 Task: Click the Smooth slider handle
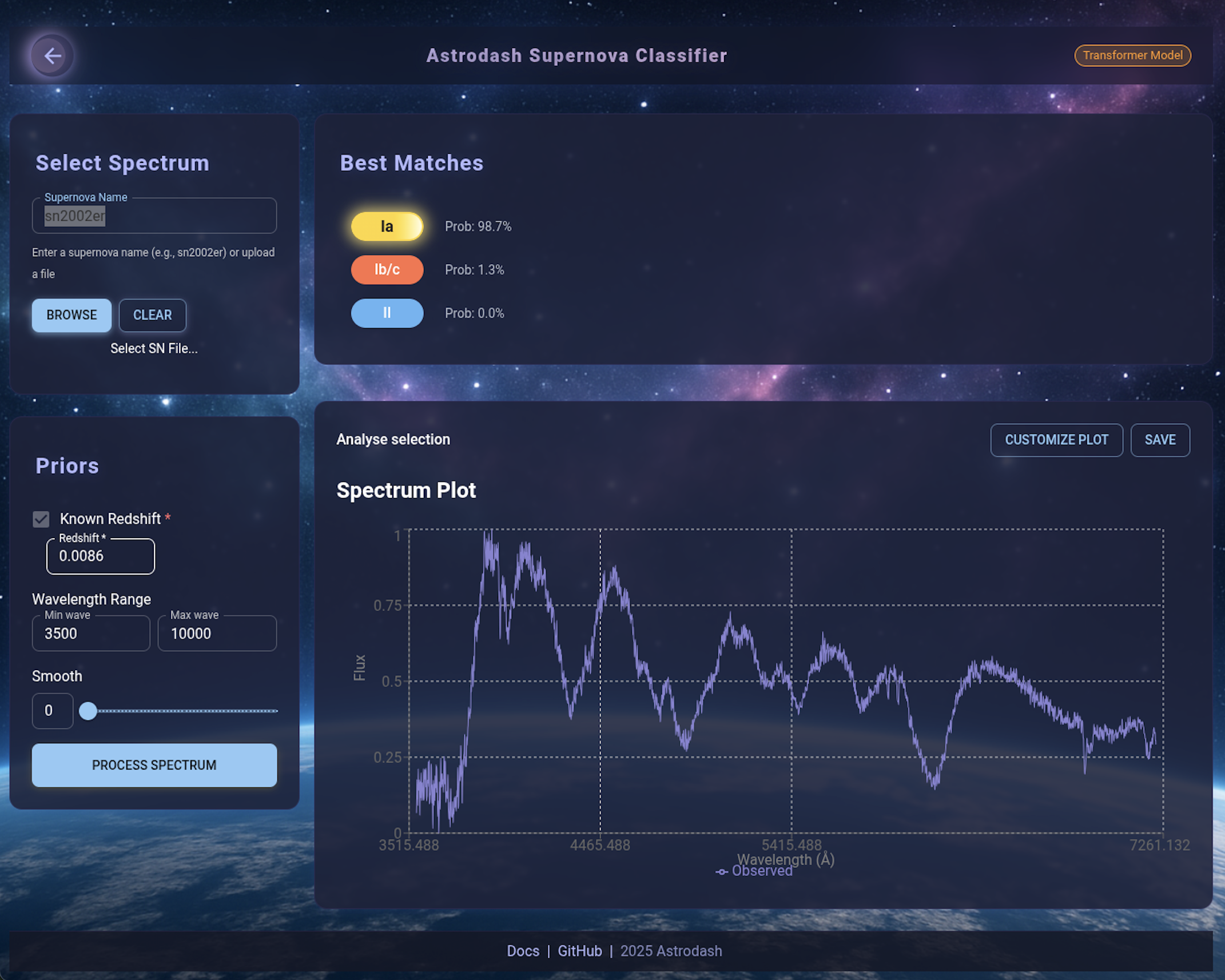pyautogui.click(x=88, y=711)
